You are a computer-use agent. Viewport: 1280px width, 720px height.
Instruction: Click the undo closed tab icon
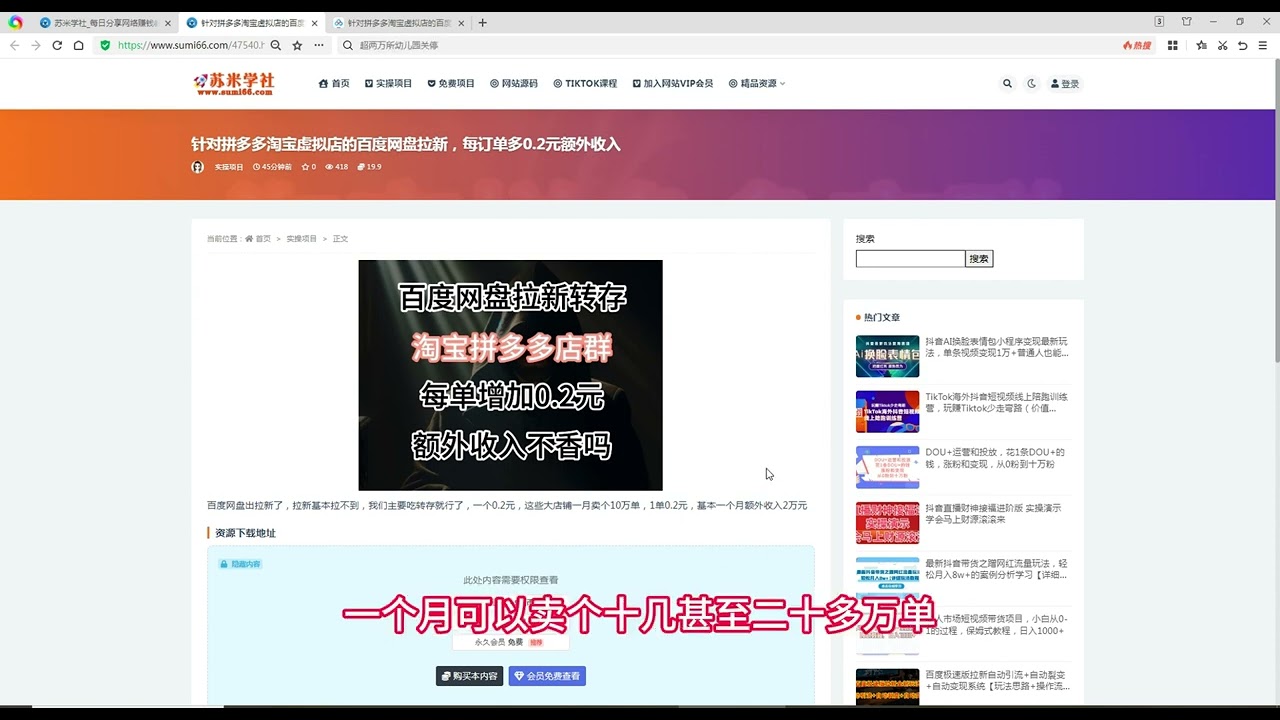pyautogui.click(x=1242, y=45)
